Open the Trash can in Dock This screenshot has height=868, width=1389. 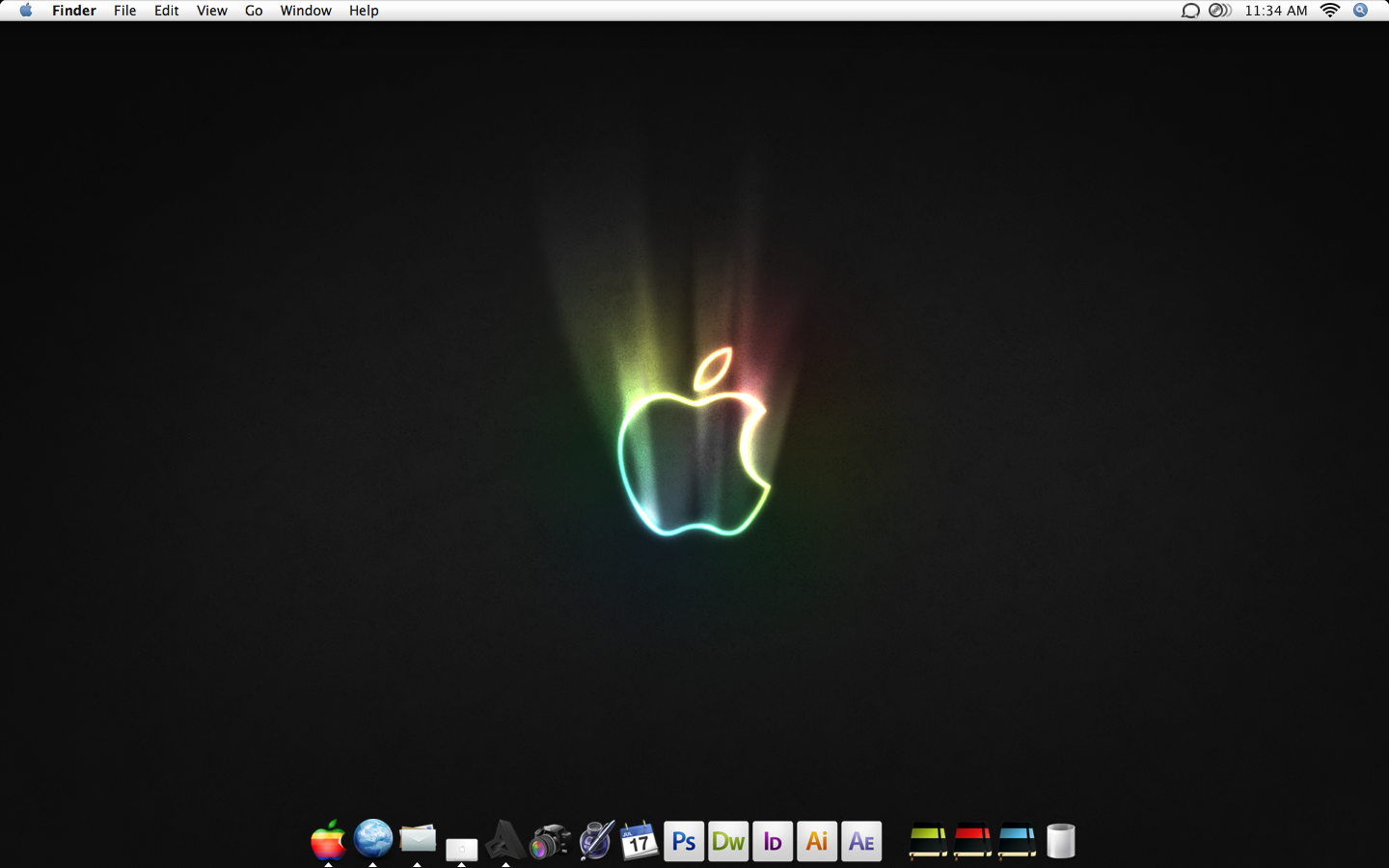tap(1061, 841)
